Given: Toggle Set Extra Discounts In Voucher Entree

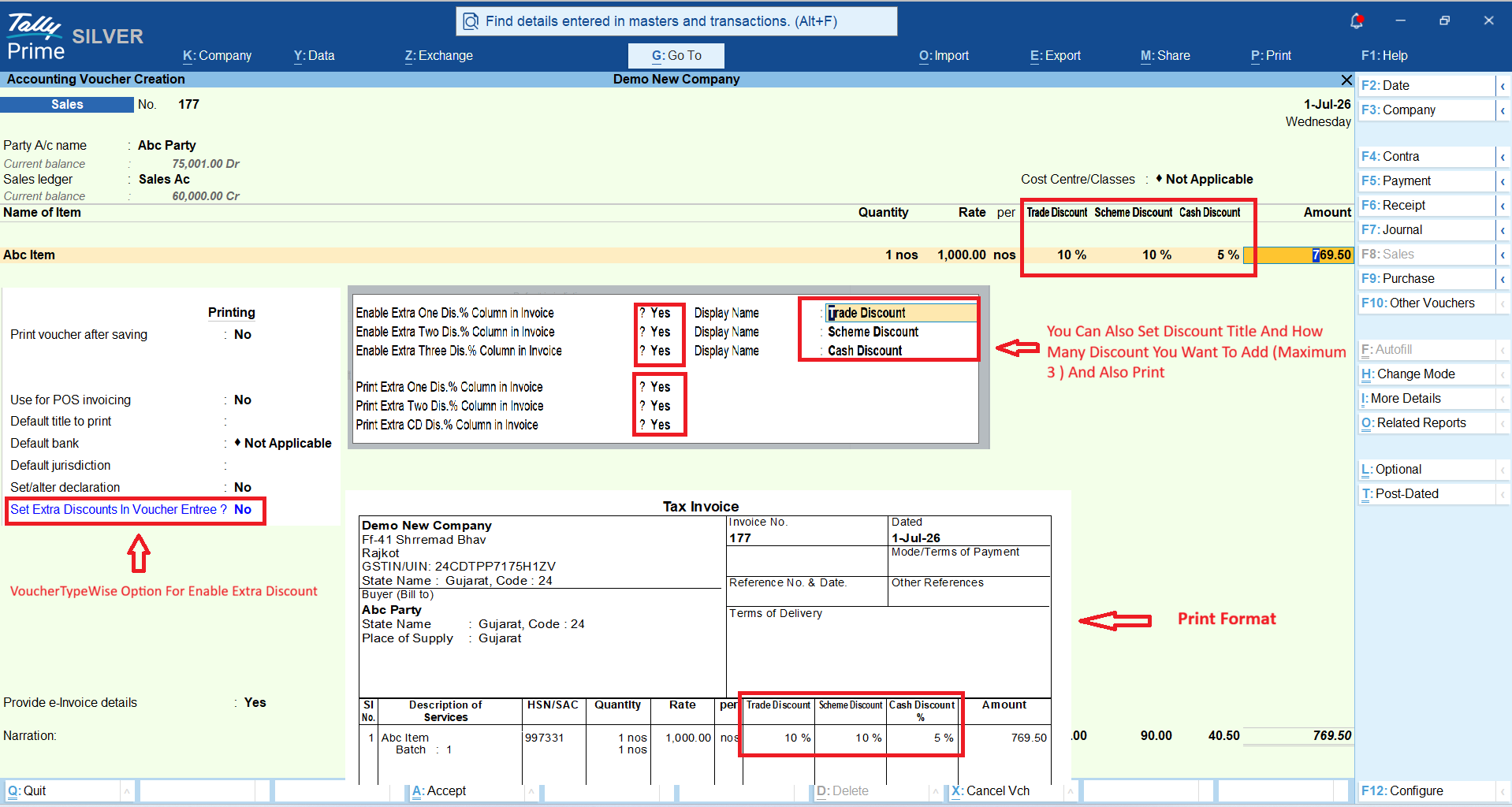Looking at the screenshot, I should (243, 509).
